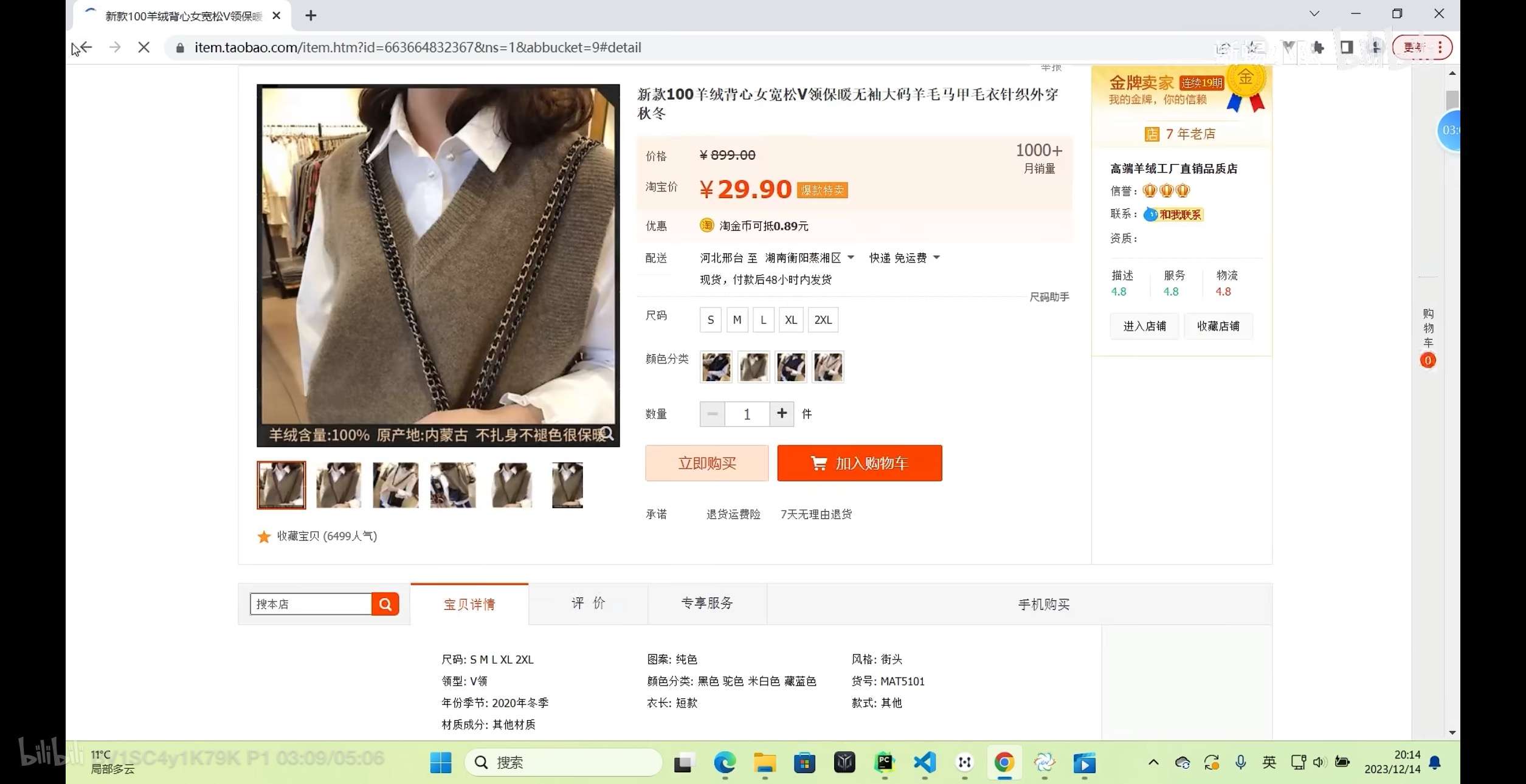Click the star icon to favorite item
The height and width of the screenshot is (784, 1526).
[x=264, y=537]
